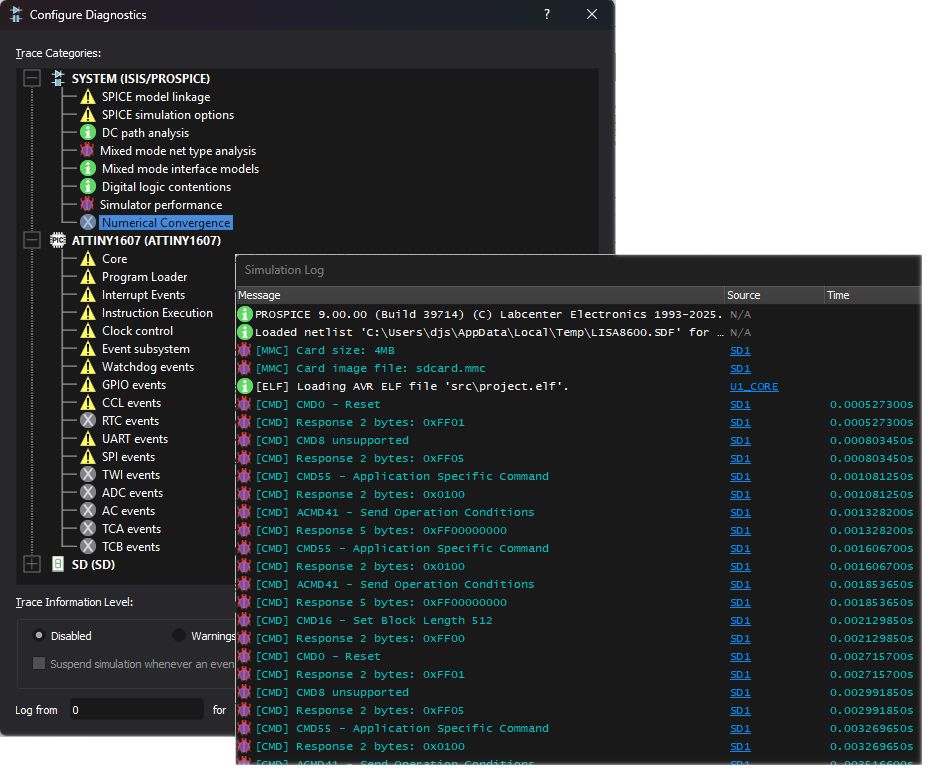The image size is (930, 773).
Task: Select the Warnings trace level radio button
Action: click(179, 635)
